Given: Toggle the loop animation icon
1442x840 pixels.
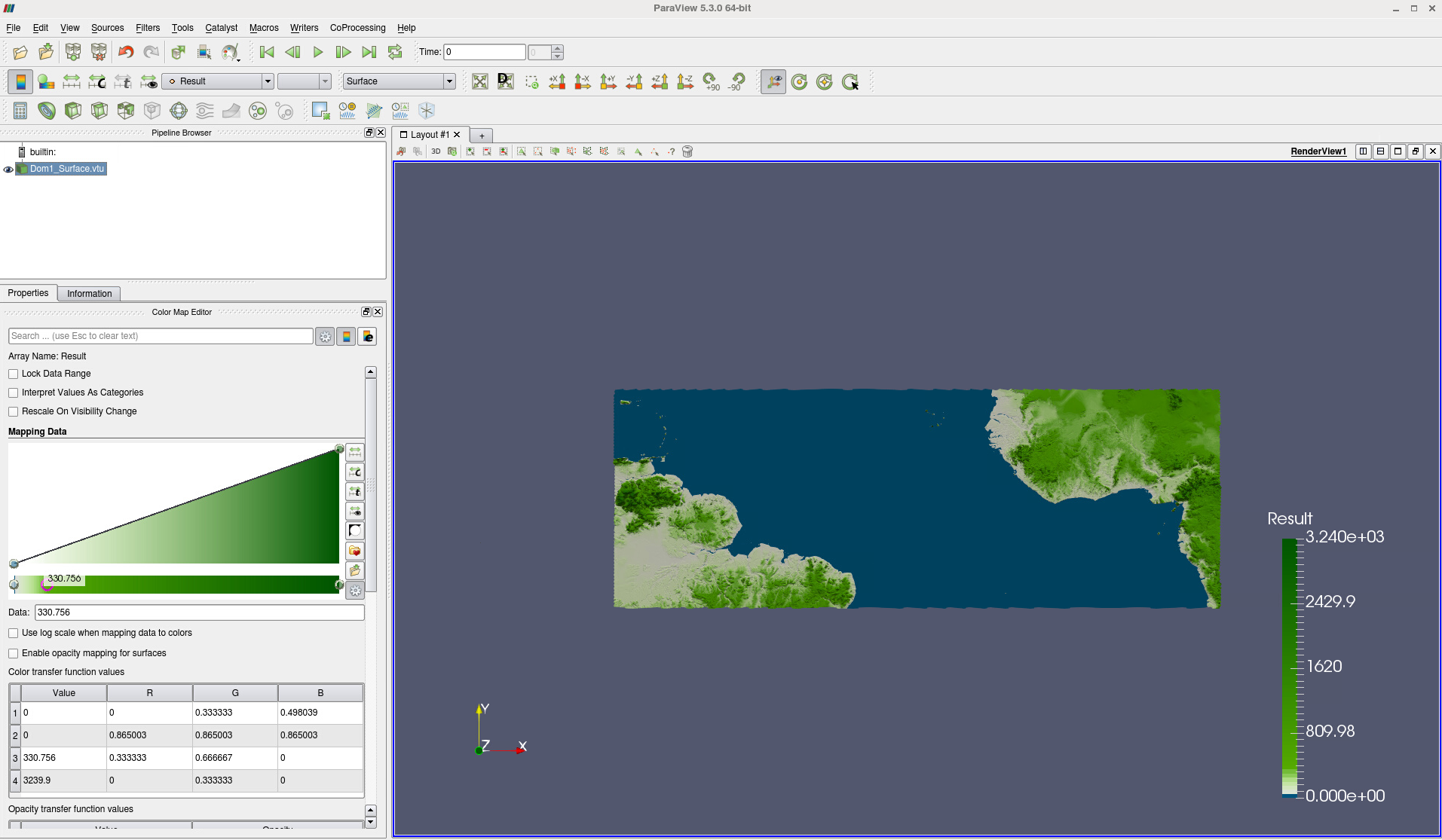Looking at the screenshot, I should pyautogui.click(x=395, y=52).
